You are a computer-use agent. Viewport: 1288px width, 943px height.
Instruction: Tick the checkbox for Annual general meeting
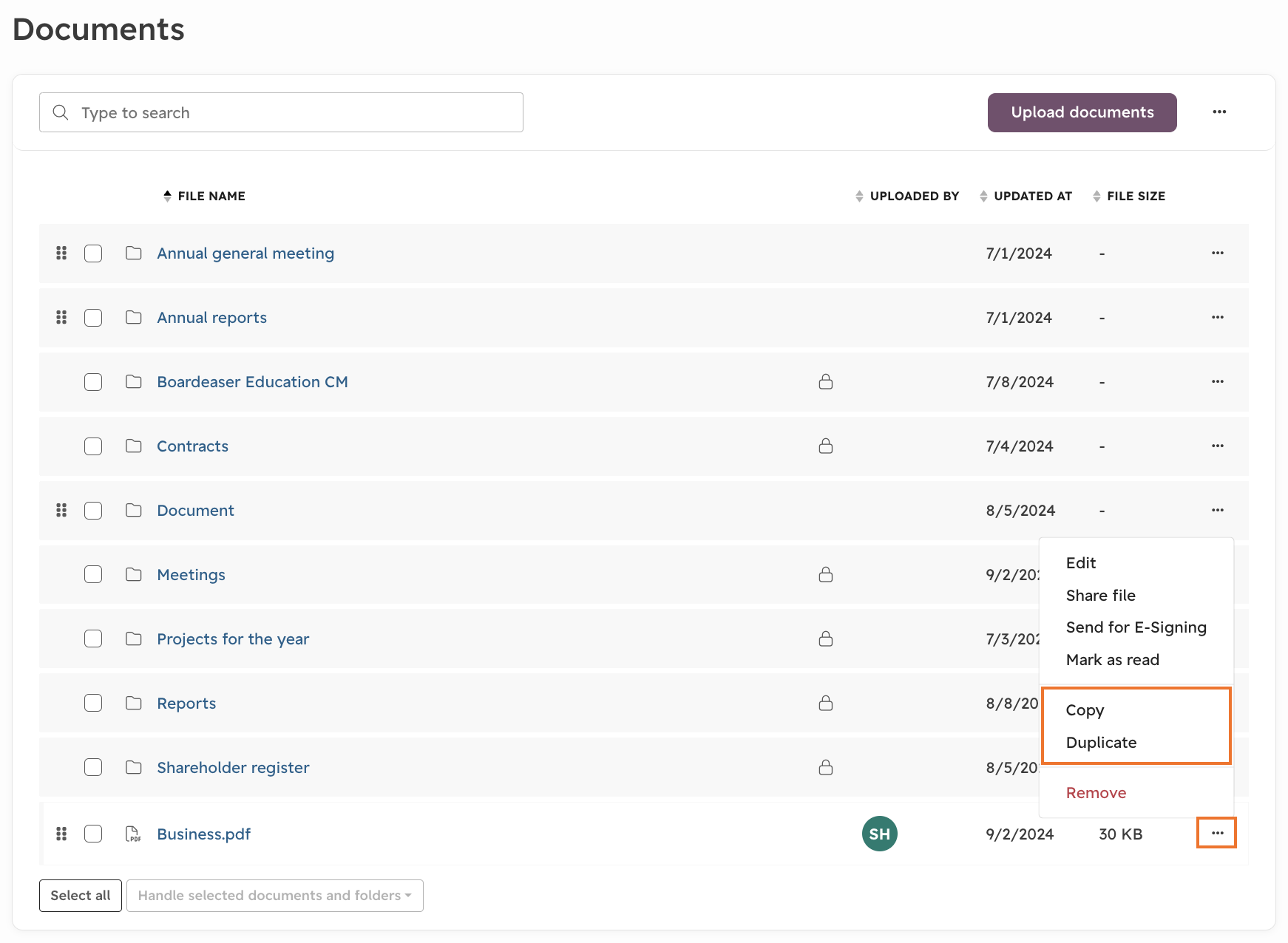(x=93, y=253)
